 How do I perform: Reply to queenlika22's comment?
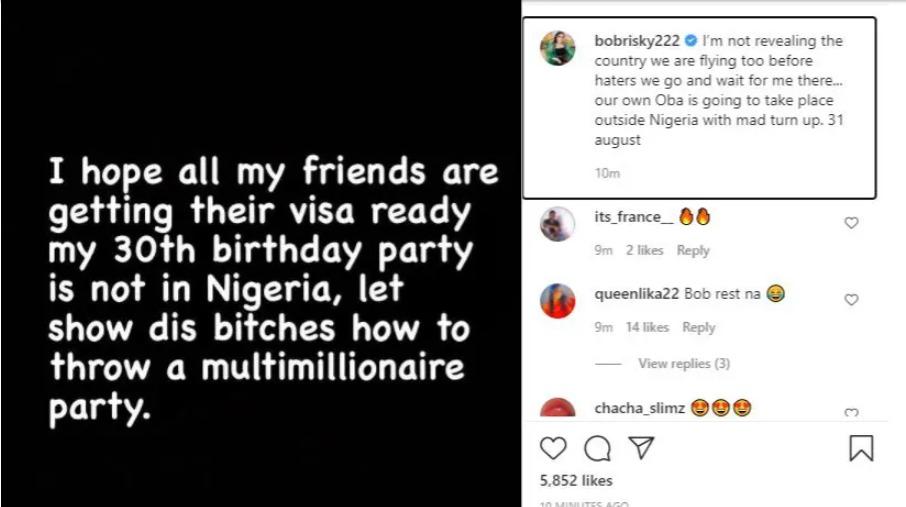tap(698, 327)
